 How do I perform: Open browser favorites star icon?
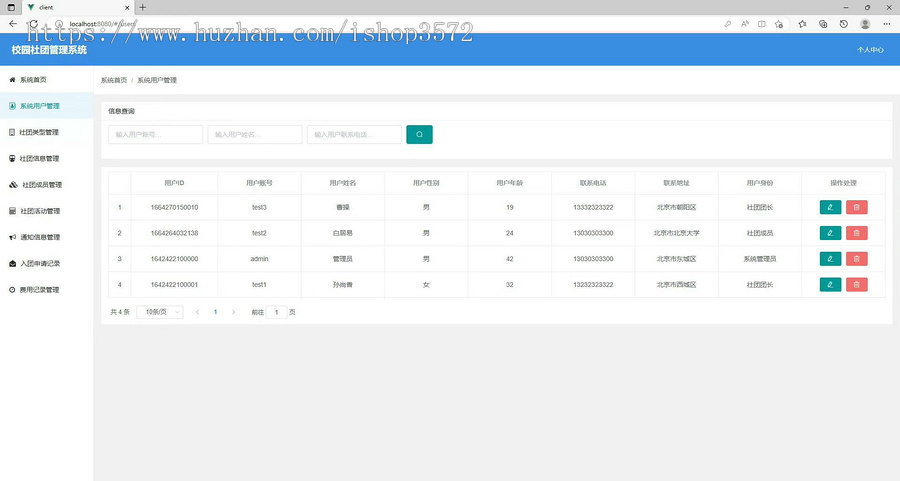[x=802, y=24]
